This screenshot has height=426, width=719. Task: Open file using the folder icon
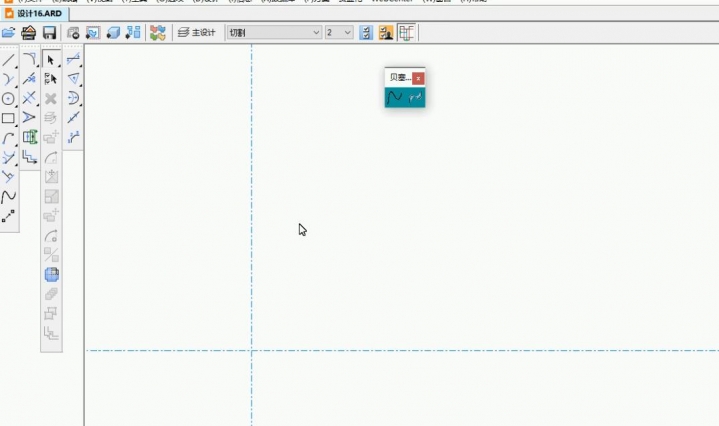(9, 33)
